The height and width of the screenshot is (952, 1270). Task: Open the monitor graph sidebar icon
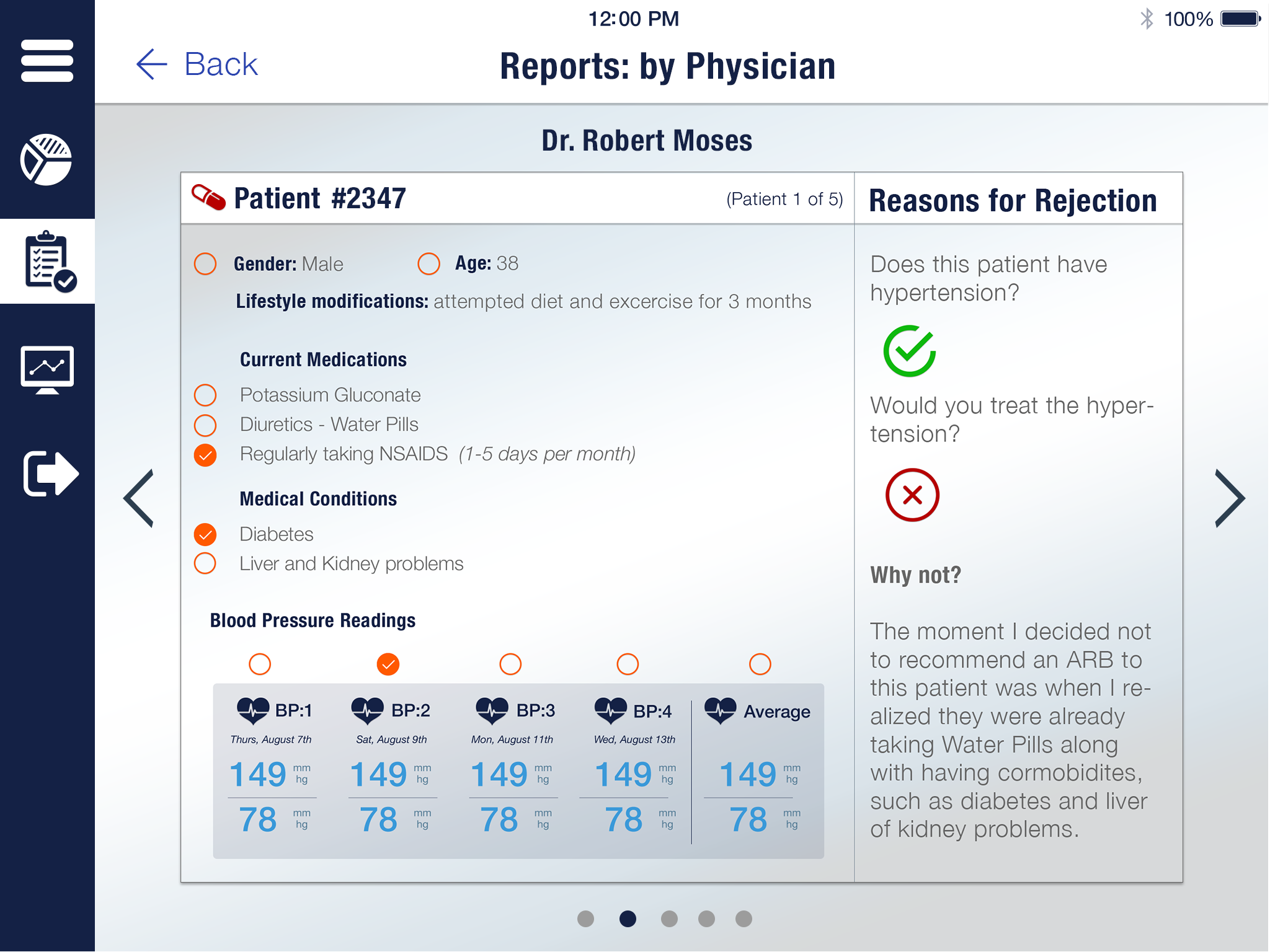point(47,369)
